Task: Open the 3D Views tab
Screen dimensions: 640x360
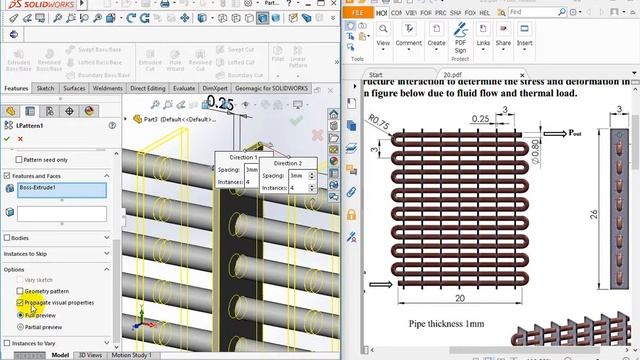Action: [90, 355]
